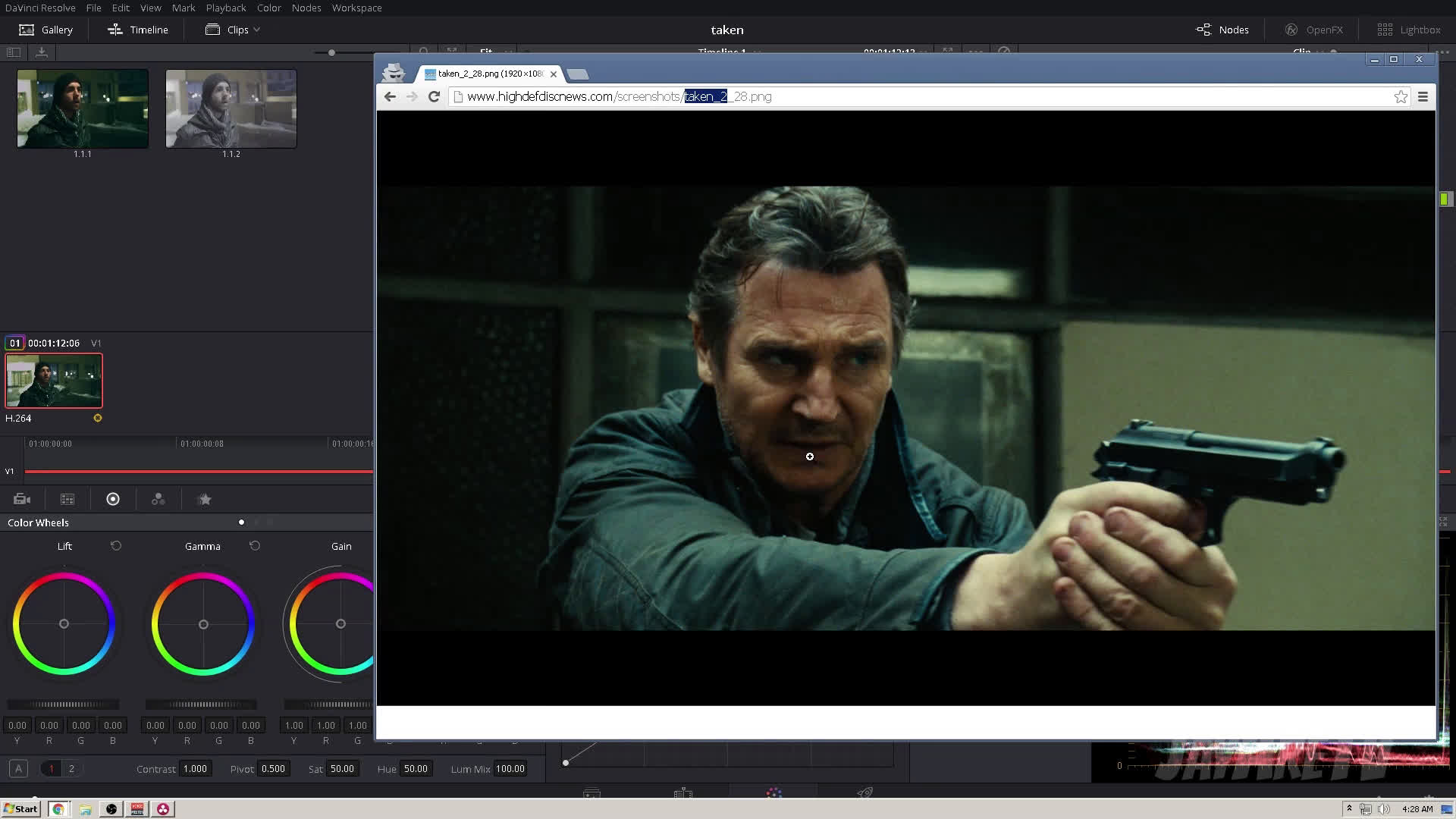Reset the Lift color wheel
This screenshot has width=1456, height=819.
(116, 546)
